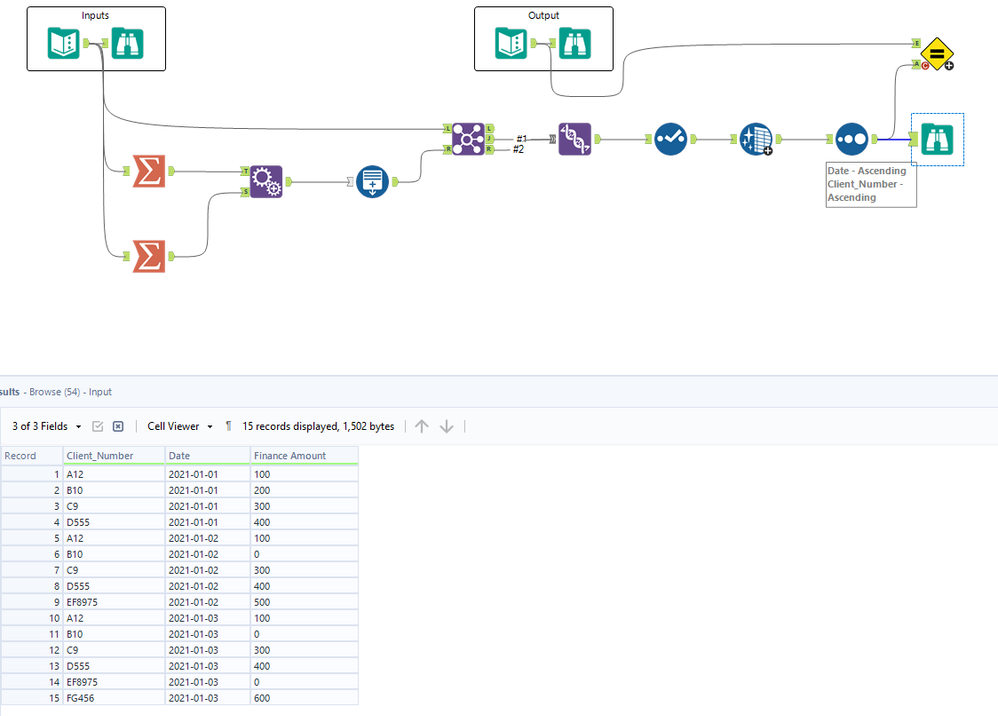Click the up arrow navigation button in Results toolbar
Viewport: 998px width, 716px height.
pyautogui.click(x=421, y=426)
